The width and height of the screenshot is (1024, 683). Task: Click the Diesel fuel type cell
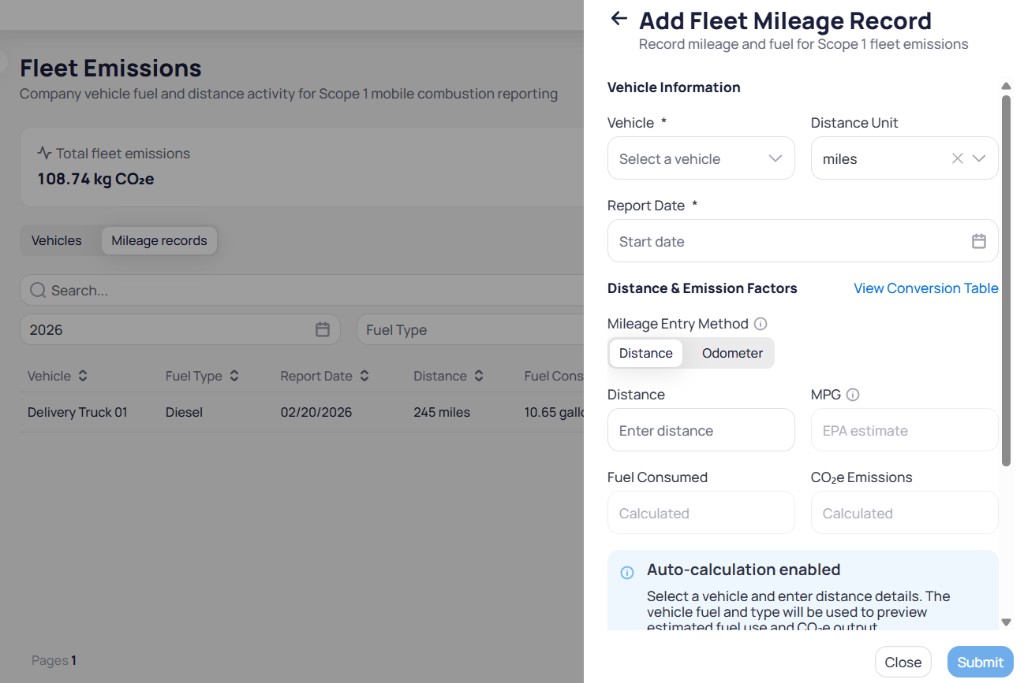pos(184,412)
